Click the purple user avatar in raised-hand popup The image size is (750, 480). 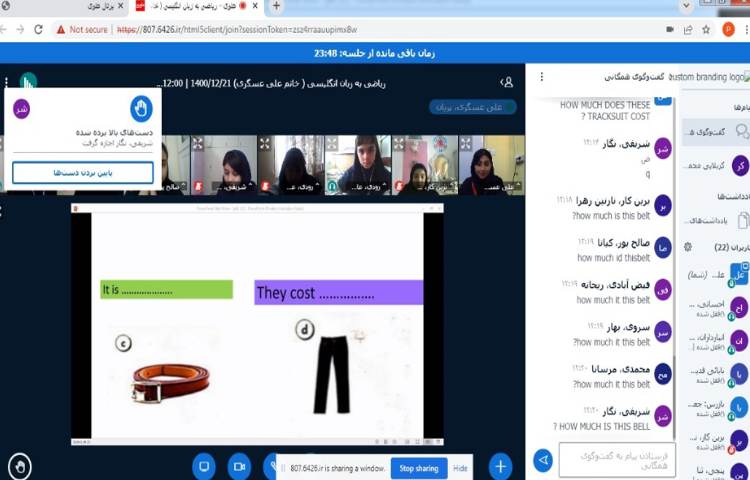21,109
